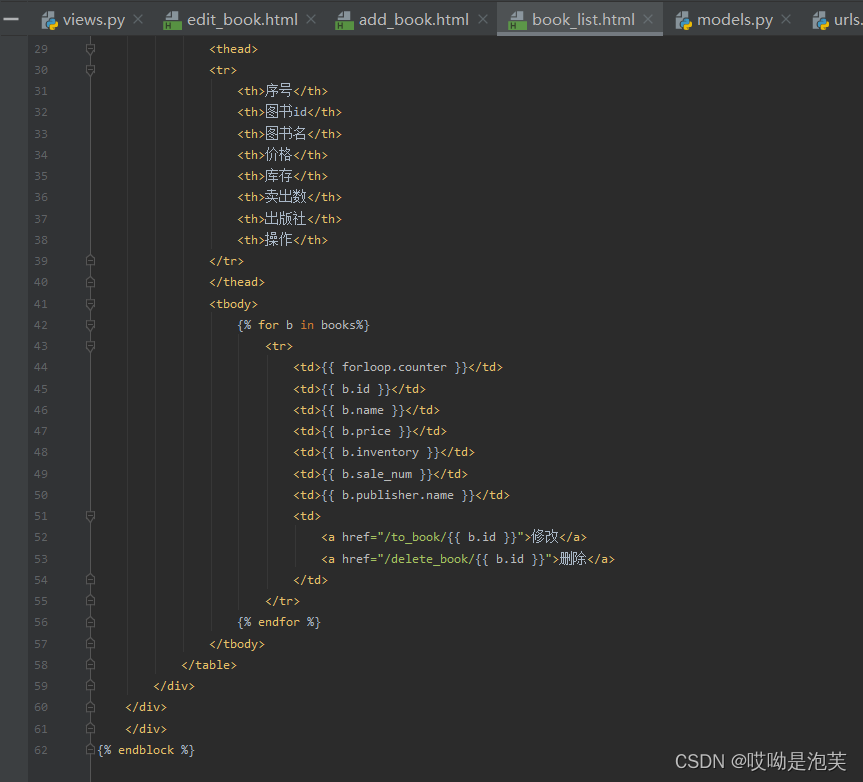
Task: Toggle fold marker at line 57
Action: click(90, 643)
